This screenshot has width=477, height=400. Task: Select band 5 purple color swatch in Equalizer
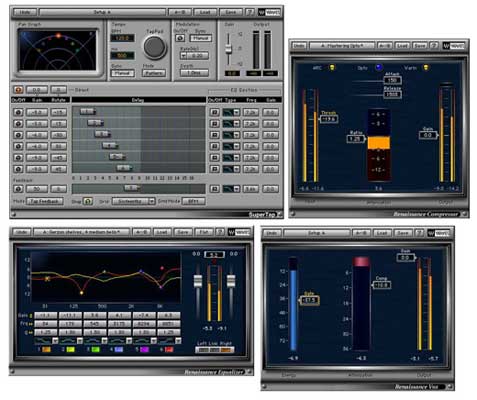pyautogui.click(x=145, y=349)
